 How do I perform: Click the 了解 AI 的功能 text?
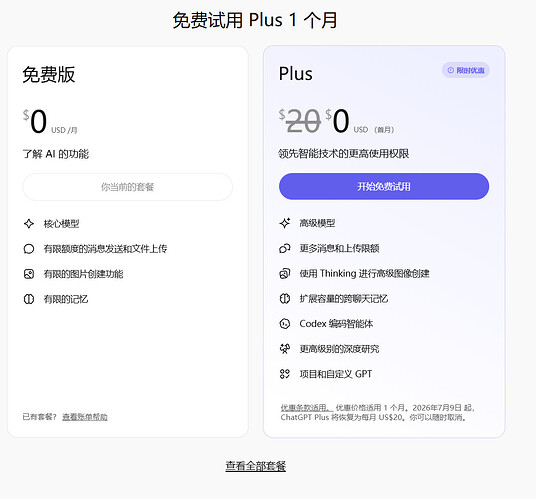56,154
